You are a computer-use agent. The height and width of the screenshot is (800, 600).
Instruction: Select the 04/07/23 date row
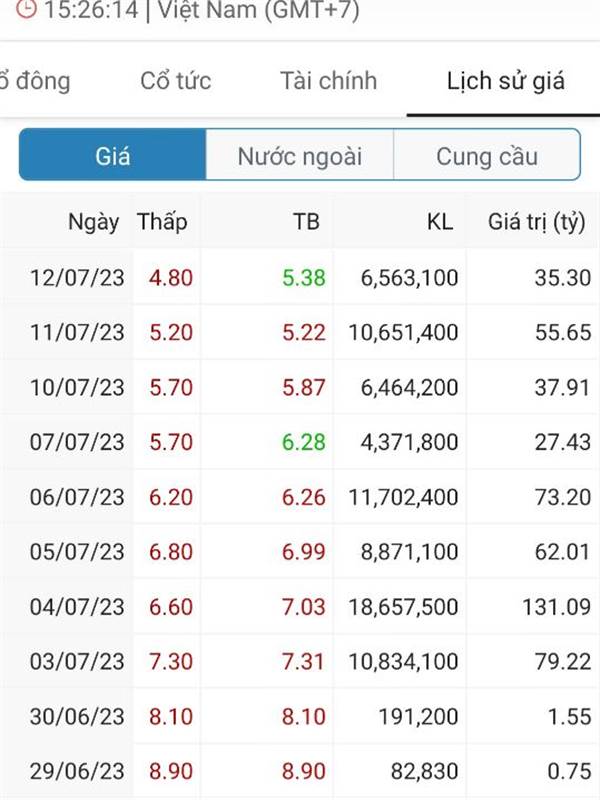[x=300, y=607]
